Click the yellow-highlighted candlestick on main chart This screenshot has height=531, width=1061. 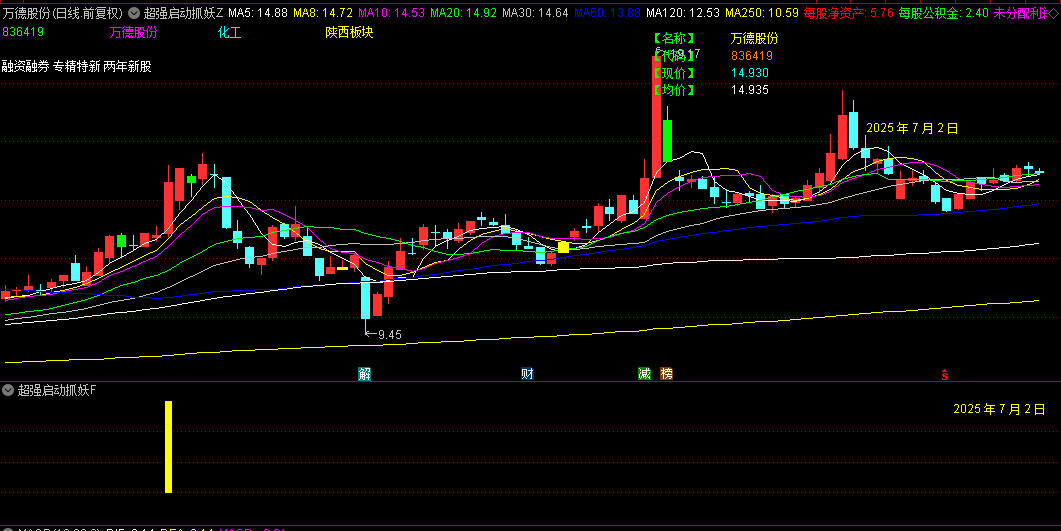click(x=563, y=247)
